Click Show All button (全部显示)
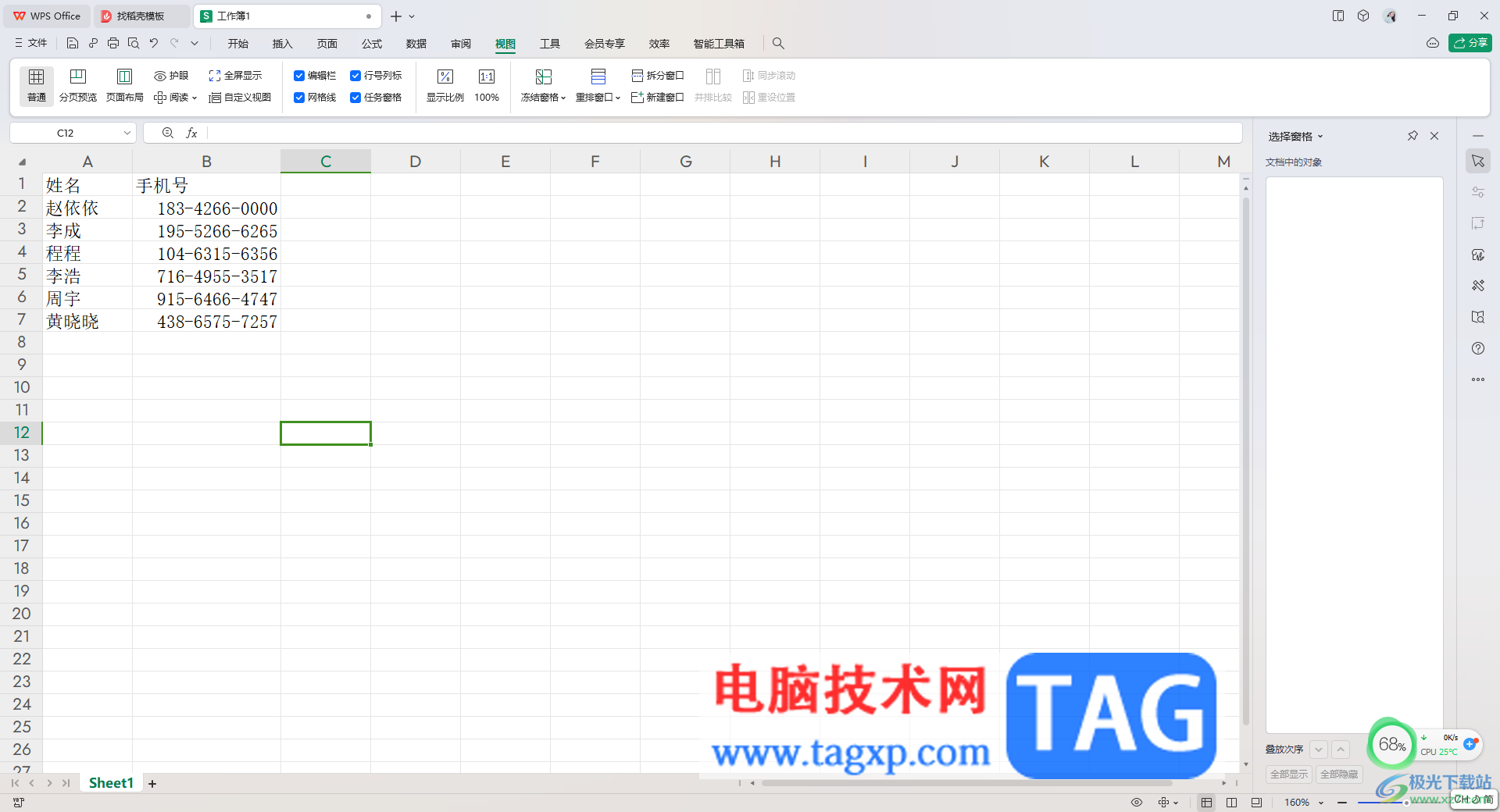The width and height of the screenshot is (1500, 812). (1288, 775)
